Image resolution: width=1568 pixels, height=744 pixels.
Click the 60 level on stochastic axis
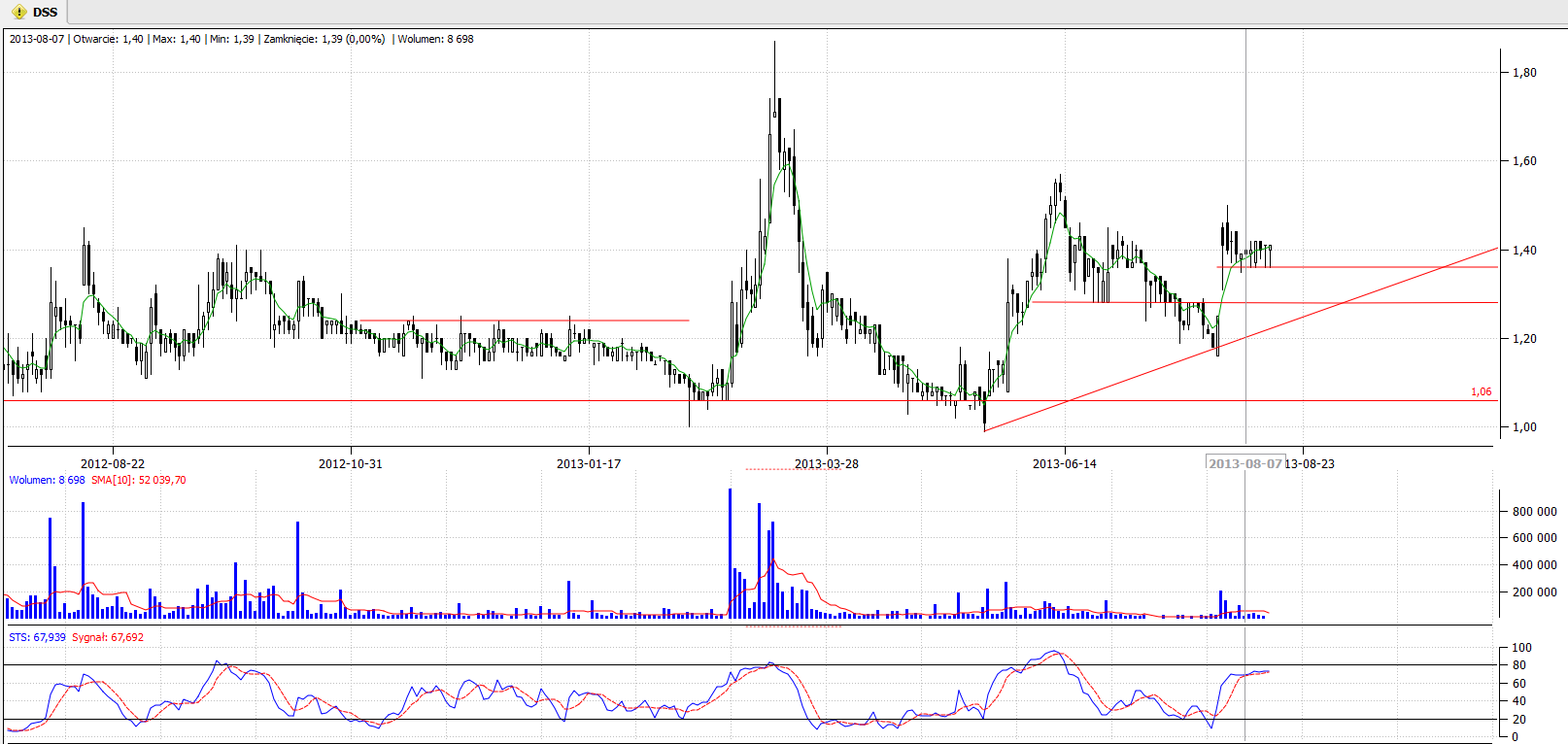point(1518,684)
